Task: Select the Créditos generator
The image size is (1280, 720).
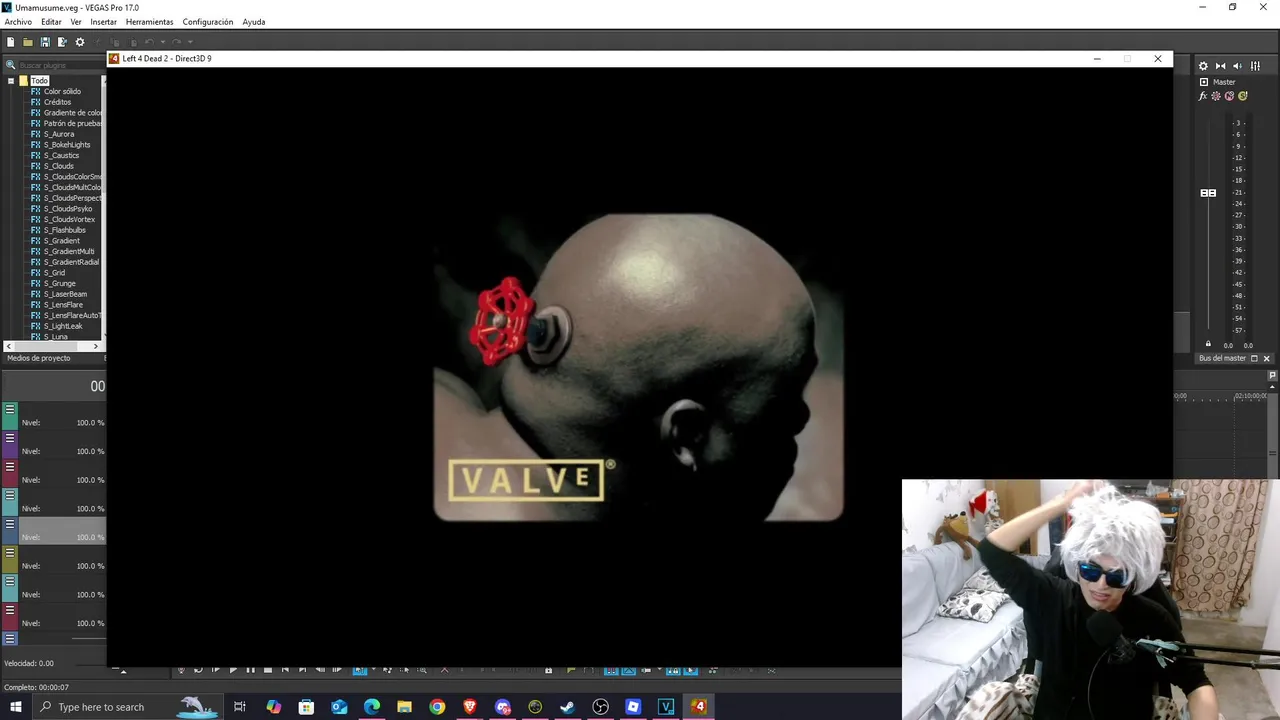Action: pyautogui.click(x=57, y=102)
